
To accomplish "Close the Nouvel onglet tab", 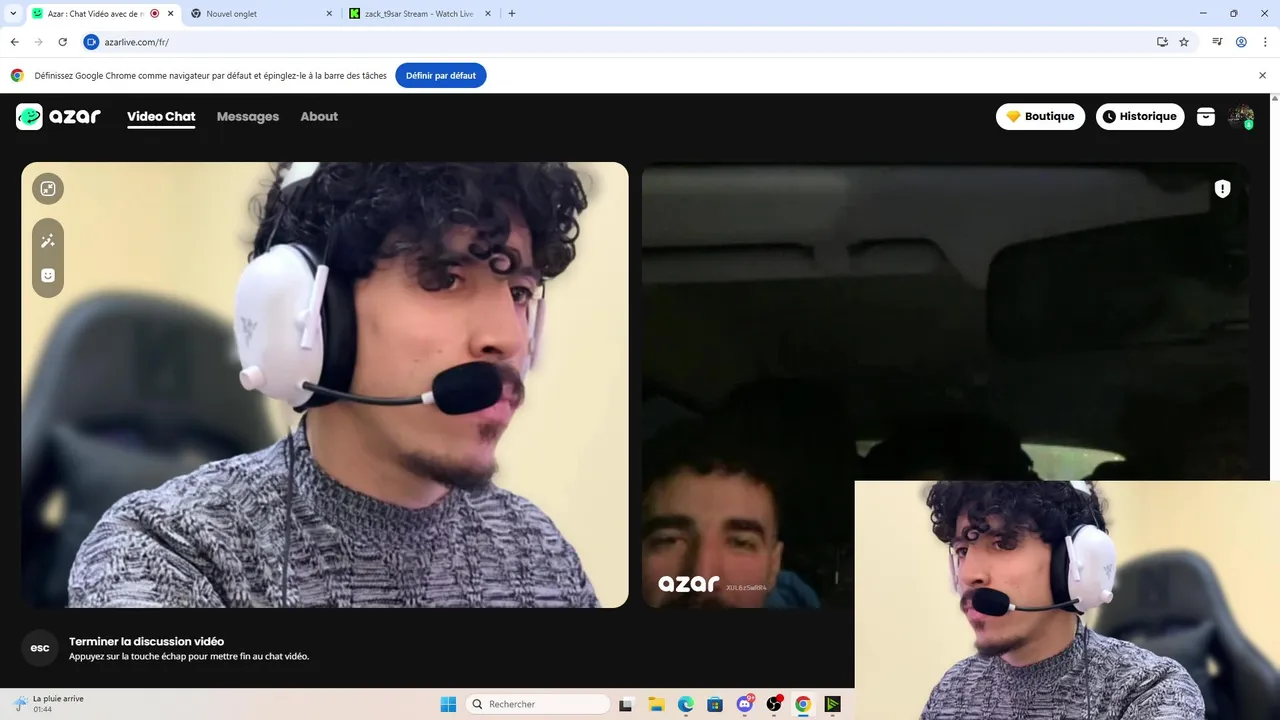I will pyautogui.click(x=330, y=14).
